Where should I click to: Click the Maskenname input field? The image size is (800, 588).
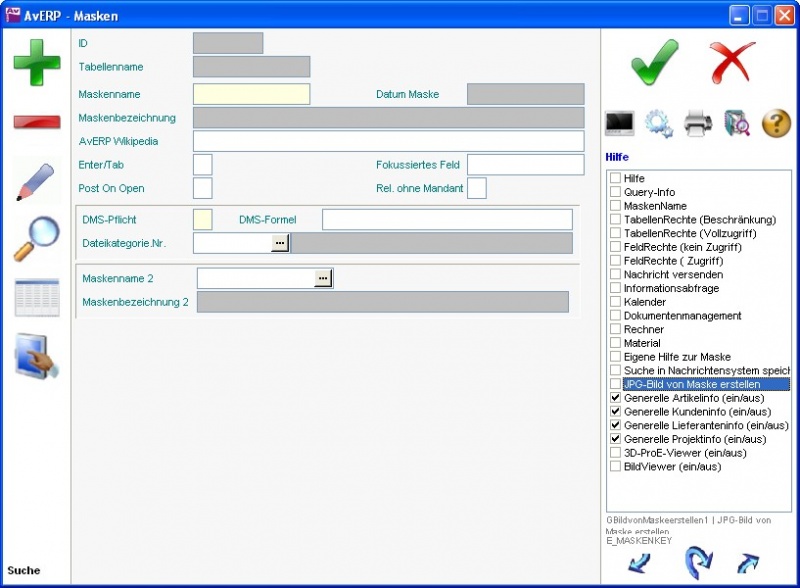tap(251, 95)
